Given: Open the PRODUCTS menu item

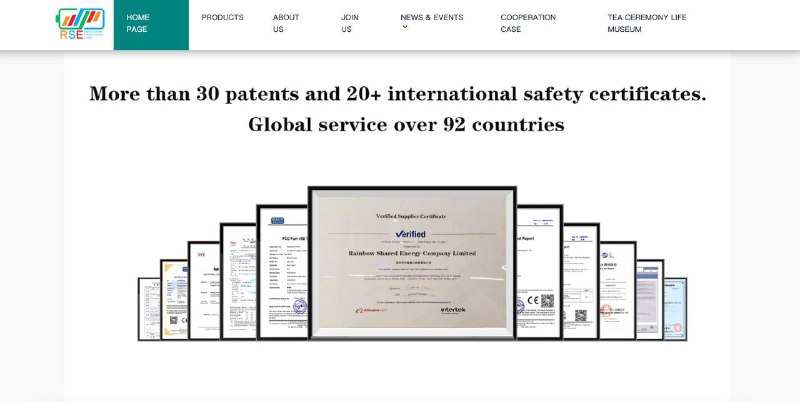Looking at the screenshot, I should coord(222,17).
